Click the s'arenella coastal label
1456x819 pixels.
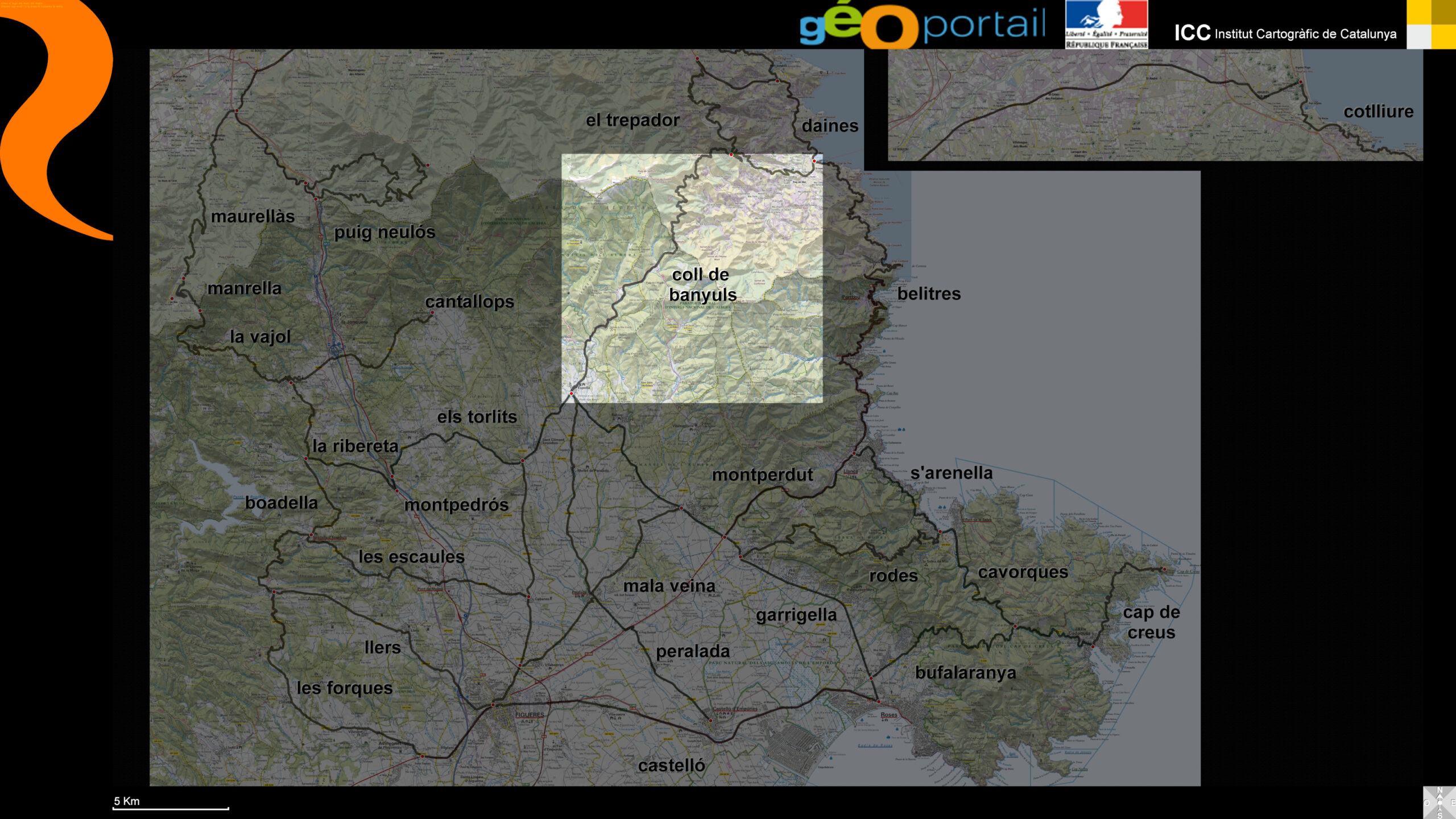[x=951, y=473]
